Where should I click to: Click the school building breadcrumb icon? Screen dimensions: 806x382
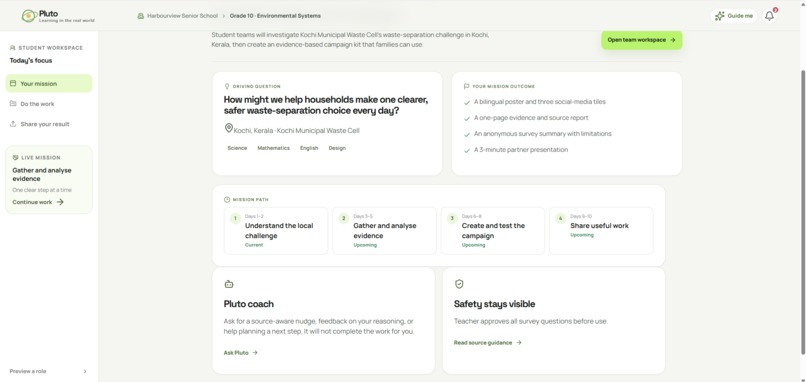tap(140, 16)
